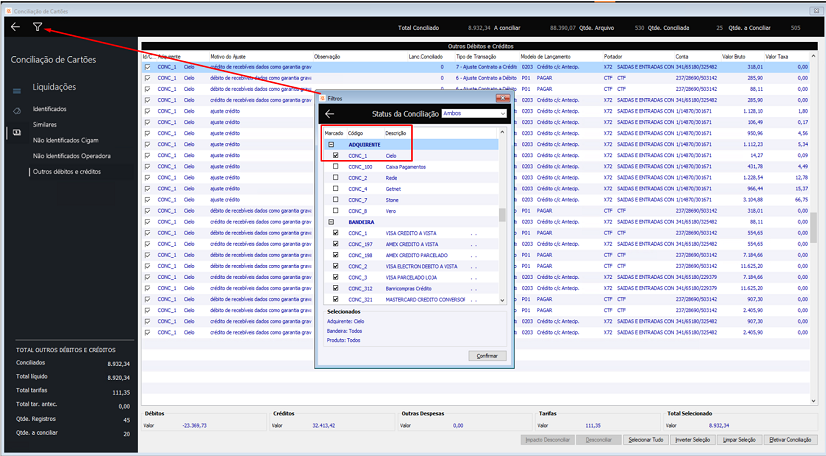Click the Filtros list scrollbar thumb
Viewport: 826px width, 456px height.
click(x=502, y=215)
